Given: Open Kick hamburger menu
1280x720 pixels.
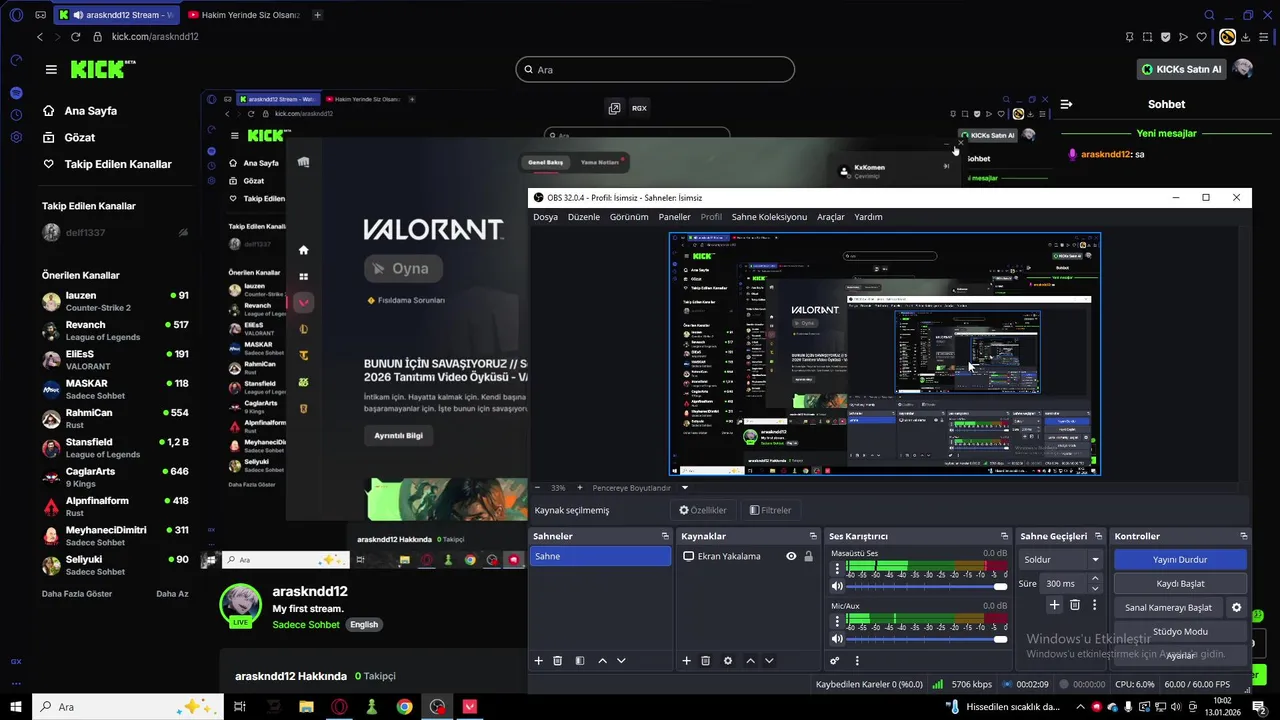Looking at the screenshot, I should [x=51, y=69].
